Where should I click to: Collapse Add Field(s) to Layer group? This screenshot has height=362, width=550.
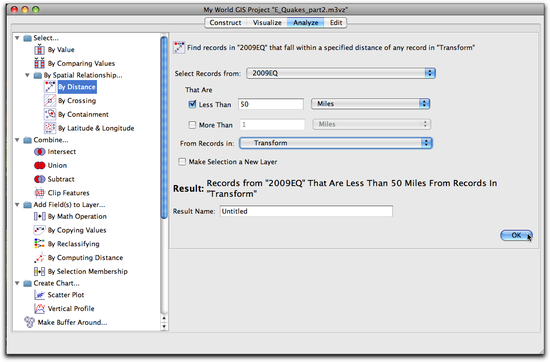17,205
